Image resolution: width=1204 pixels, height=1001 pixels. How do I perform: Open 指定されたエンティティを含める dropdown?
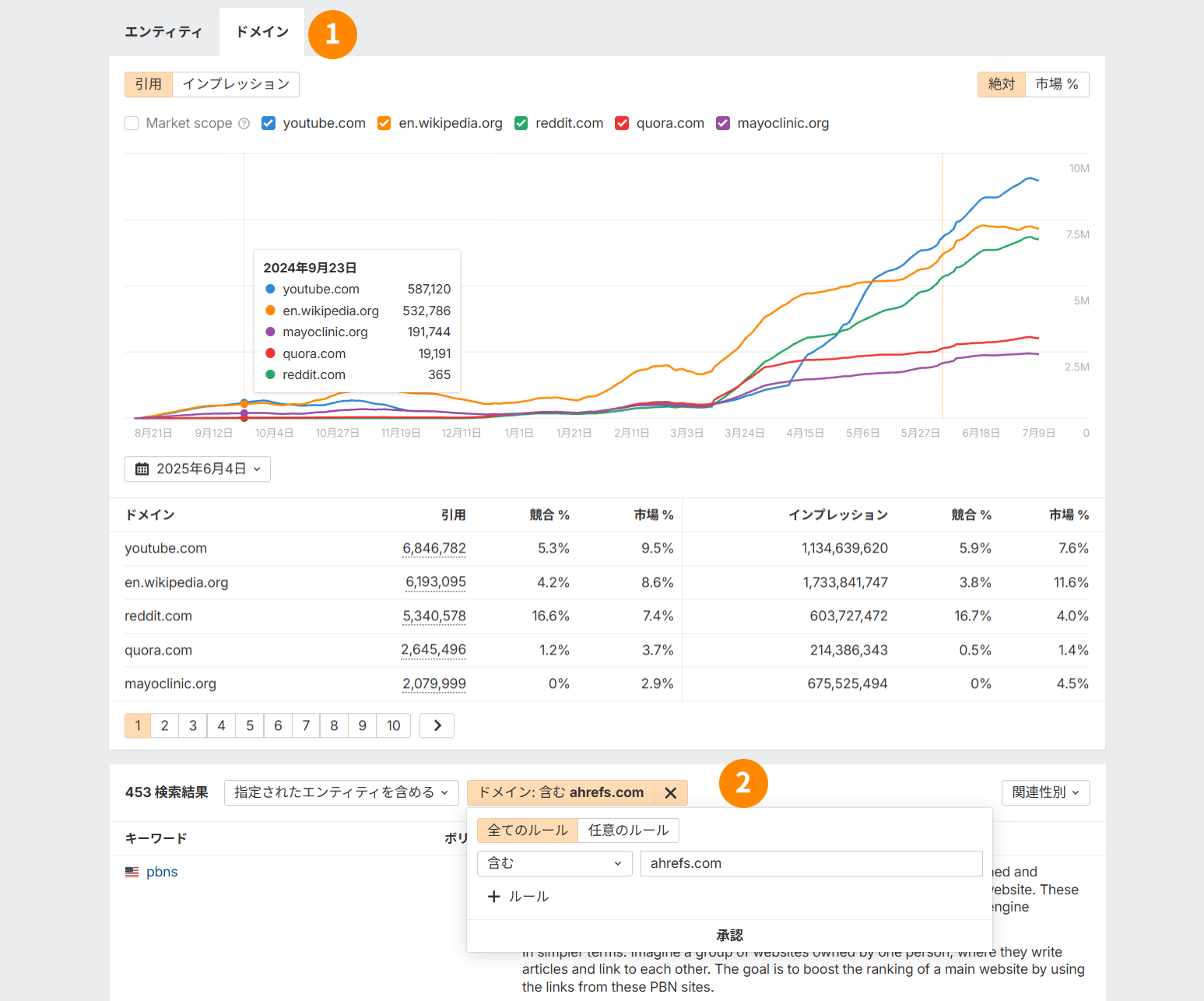click(341, 792)
